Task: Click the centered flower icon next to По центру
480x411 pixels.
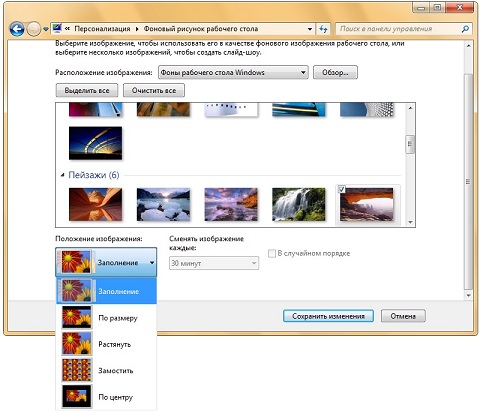Action: coord(77,396)
